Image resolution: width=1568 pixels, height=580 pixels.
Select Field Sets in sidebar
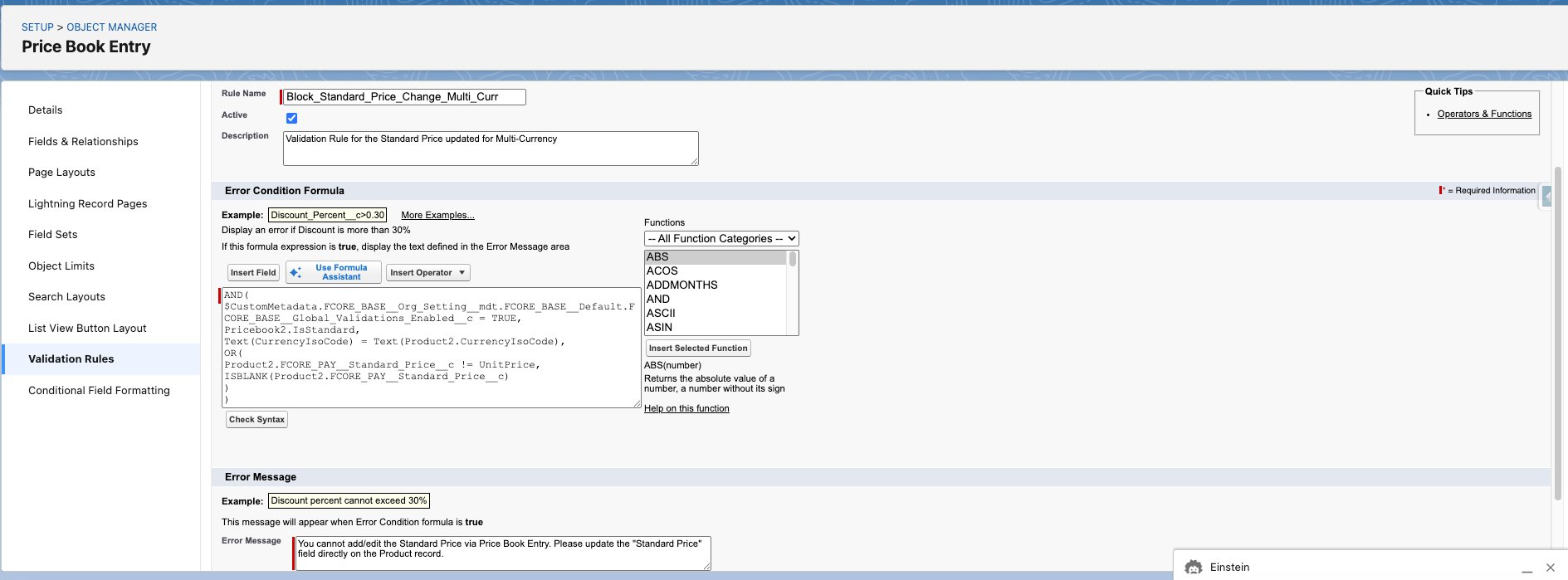pos(52,235)
